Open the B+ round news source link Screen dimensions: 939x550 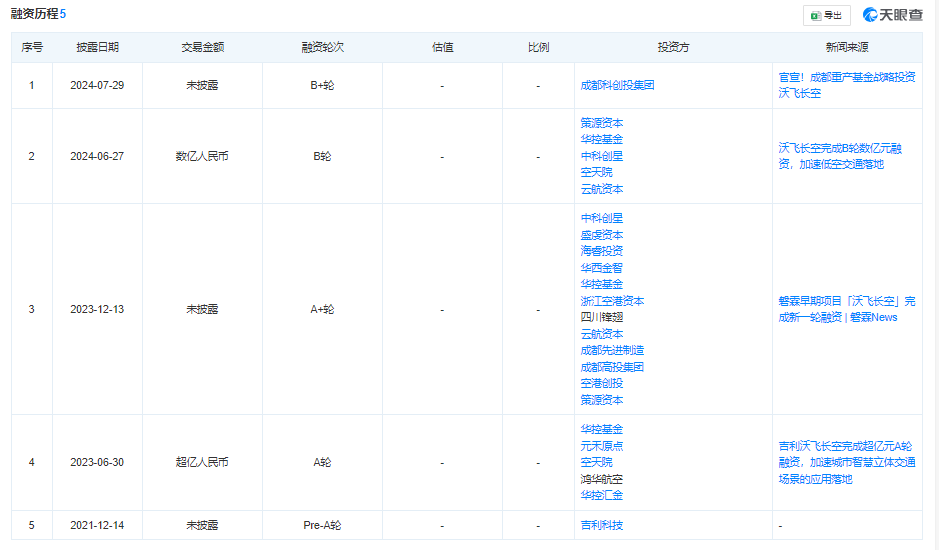tap(846, 85)
